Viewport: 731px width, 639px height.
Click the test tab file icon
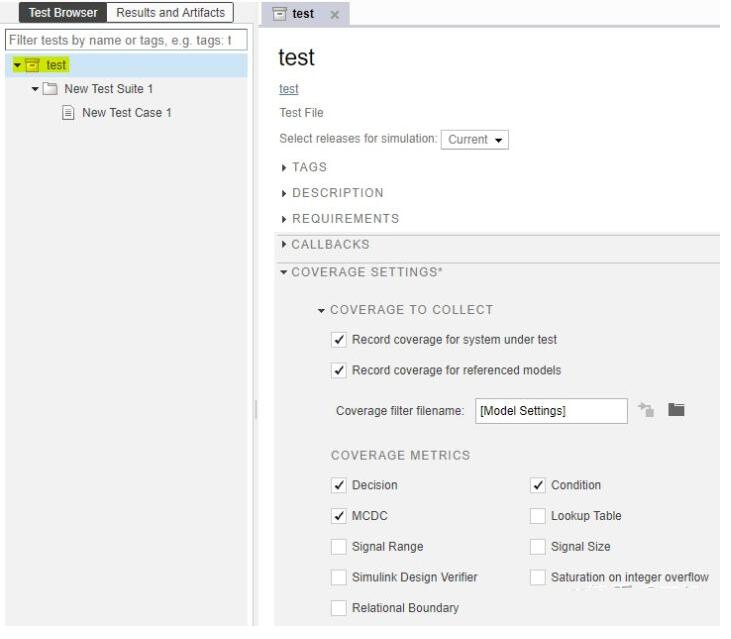[x=279, y=14]
